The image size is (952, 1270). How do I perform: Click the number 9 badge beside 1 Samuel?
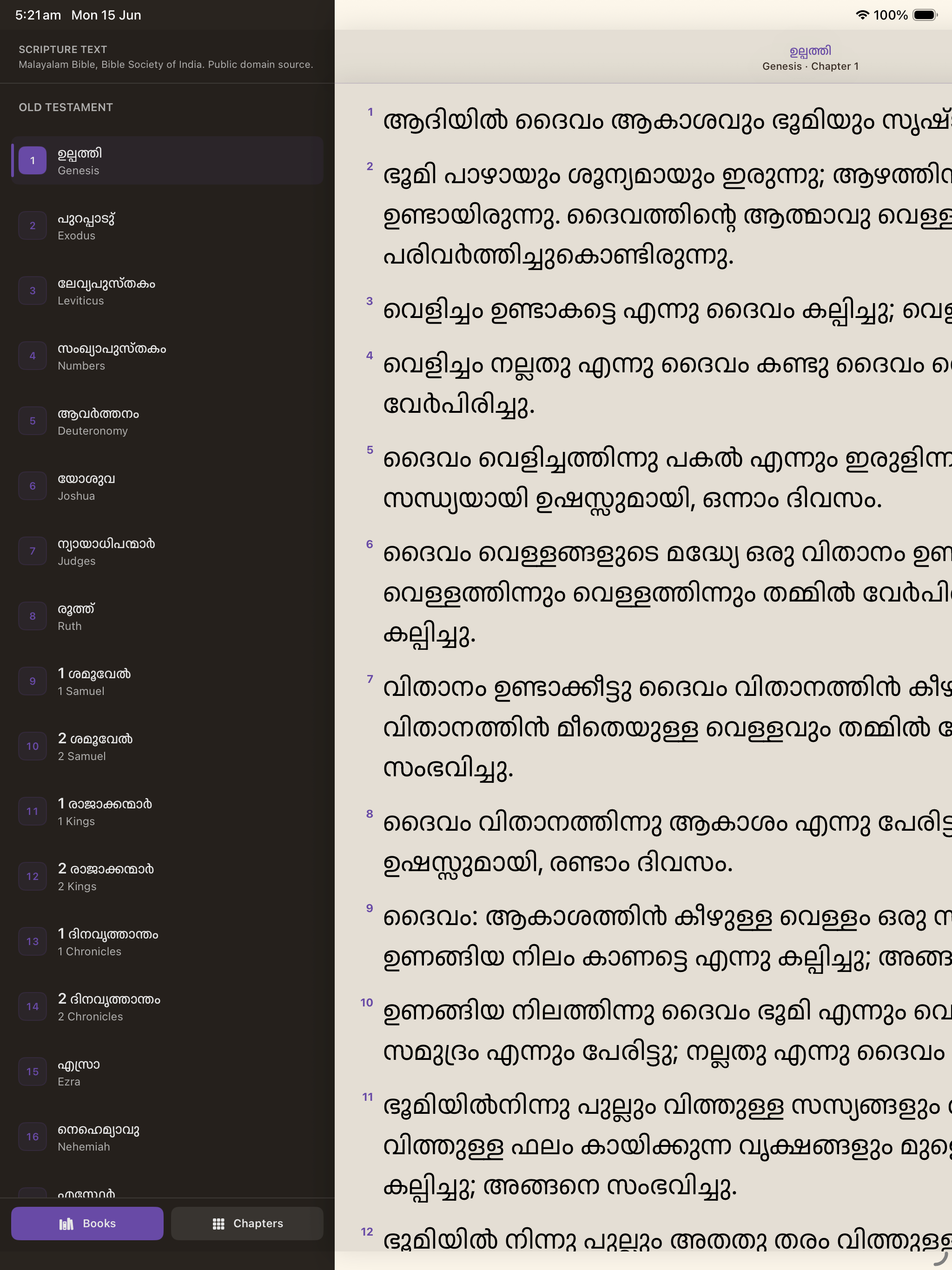[33, 681]
